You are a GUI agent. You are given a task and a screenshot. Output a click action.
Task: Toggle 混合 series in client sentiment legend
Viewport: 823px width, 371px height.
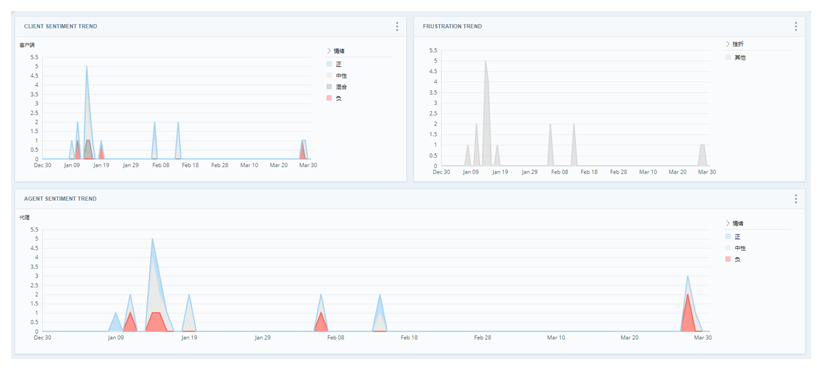point(336,87)
